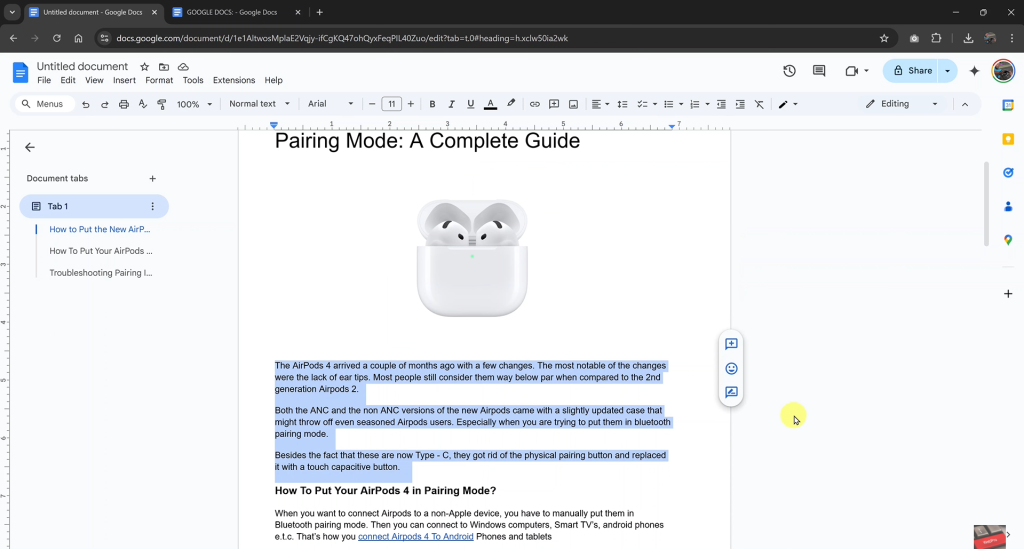Suggest edits from floating side button
Image resolution: width=1024 pixels, height=549 pixels.
click(731, 392)
